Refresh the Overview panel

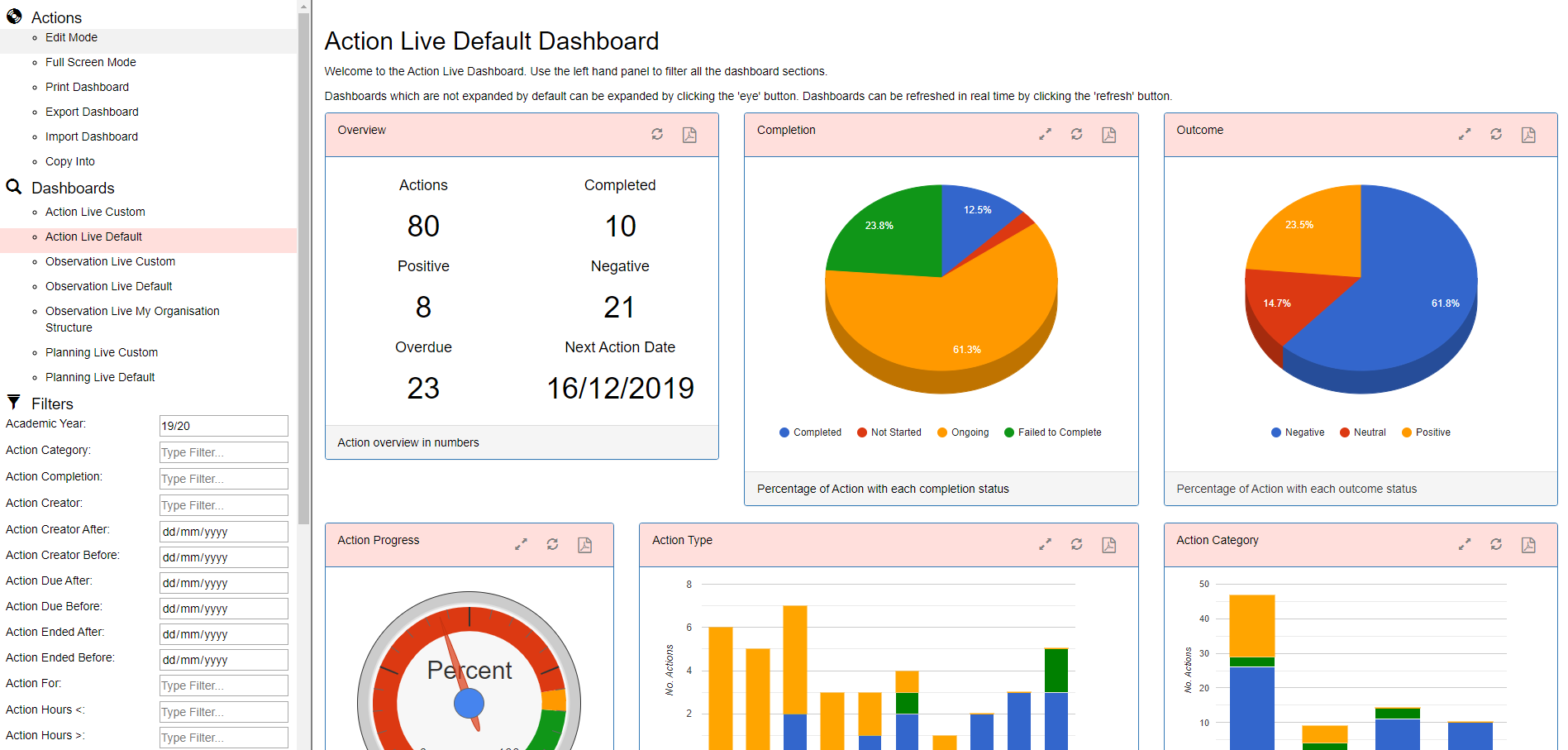[x=657, y=134]
